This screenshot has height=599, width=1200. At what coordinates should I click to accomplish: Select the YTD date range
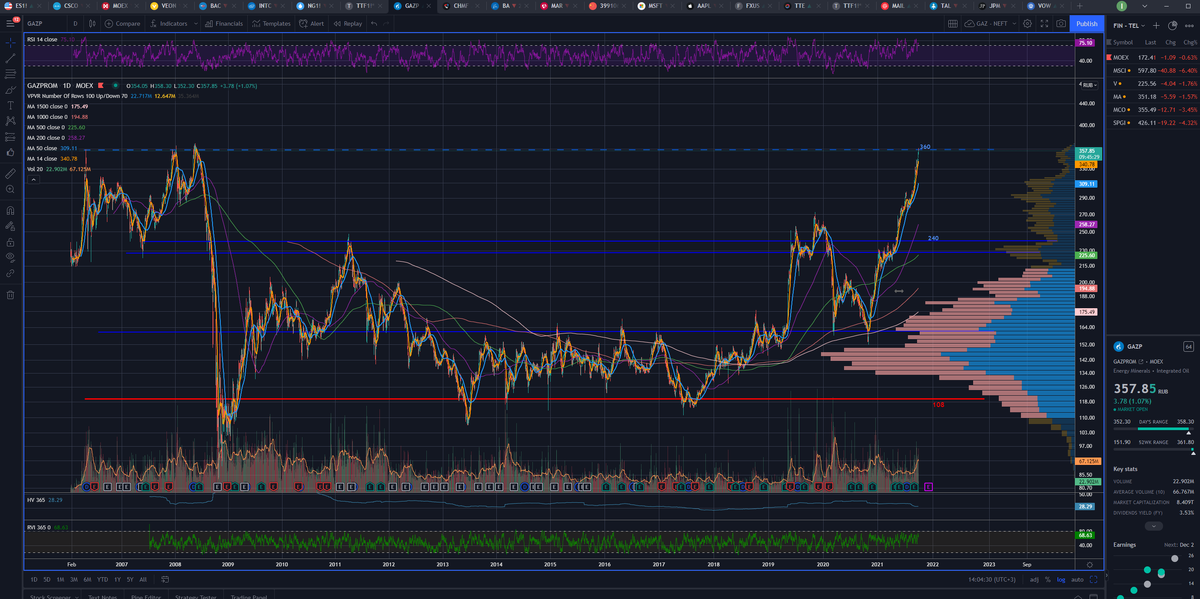click(101, 579)
